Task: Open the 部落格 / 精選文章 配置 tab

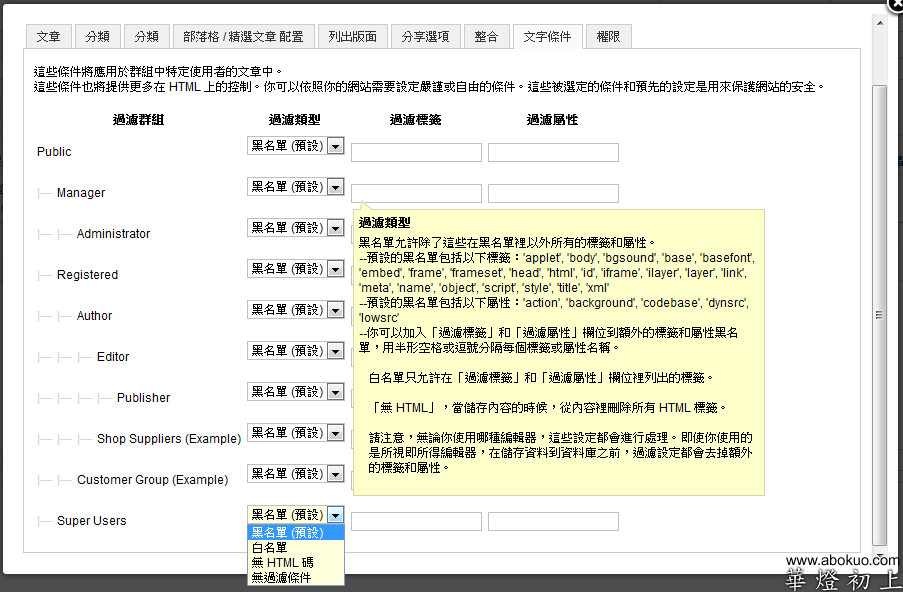Action: point(243,37)
